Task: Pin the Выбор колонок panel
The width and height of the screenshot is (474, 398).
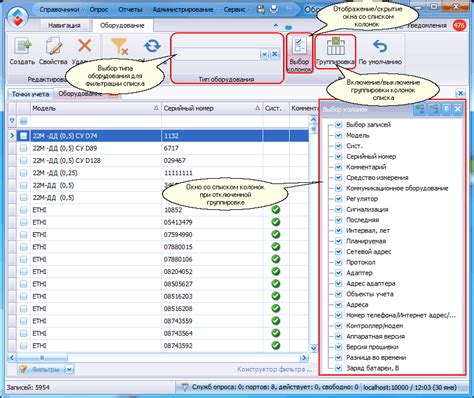Action: (x=446, y=109)
